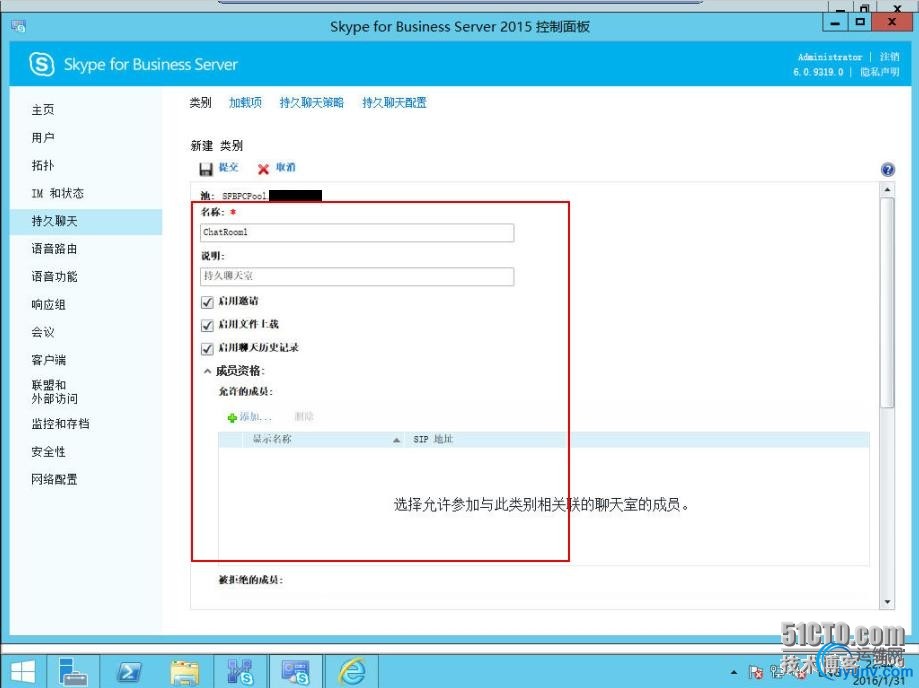The image size is (919, 688).
Task: Show hidden tray icons arrow
Action: click(734, 672)
